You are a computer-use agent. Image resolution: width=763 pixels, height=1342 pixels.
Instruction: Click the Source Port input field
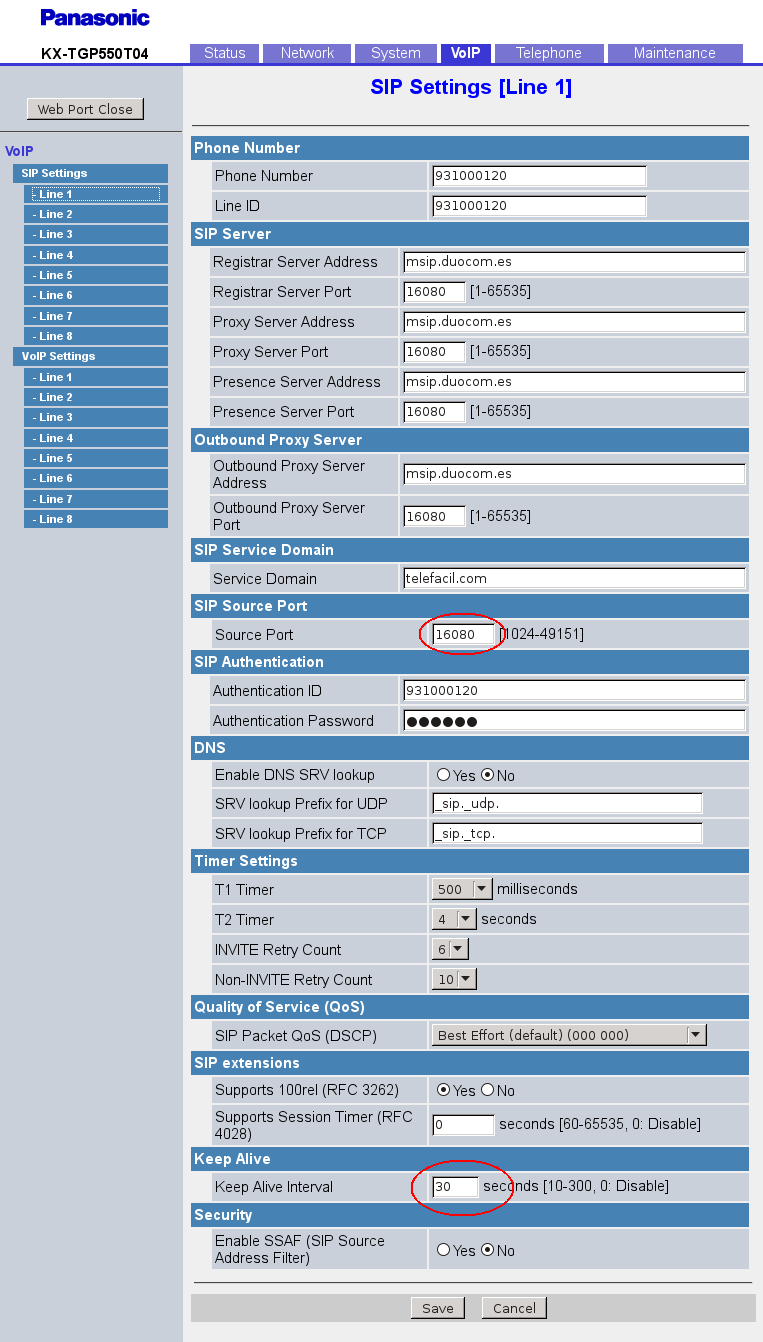[x=463, y=634]
